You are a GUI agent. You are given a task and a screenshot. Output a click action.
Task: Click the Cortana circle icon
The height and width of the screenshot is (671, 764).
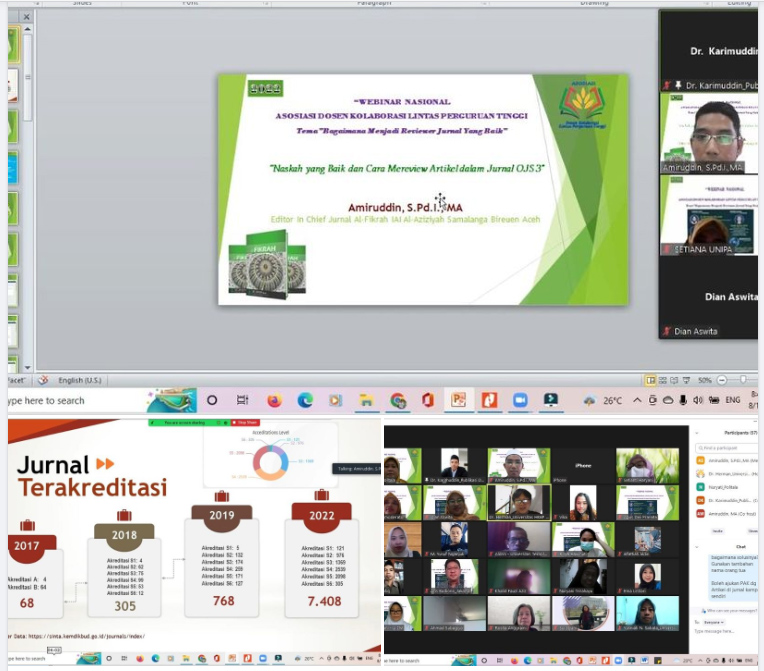coord(212,400)
